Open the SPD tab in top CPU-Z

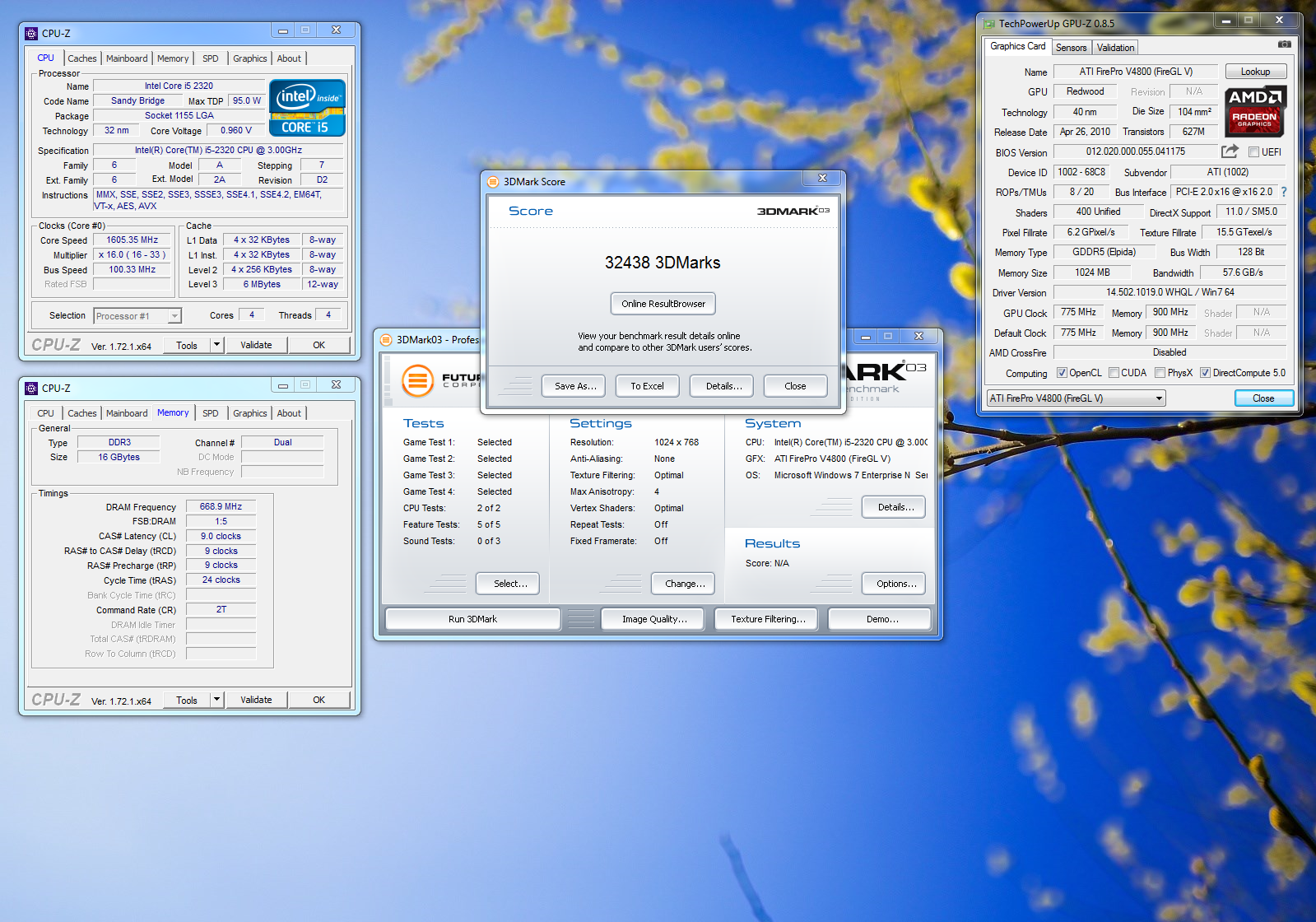pyautogui.click(x=211, y=58)
